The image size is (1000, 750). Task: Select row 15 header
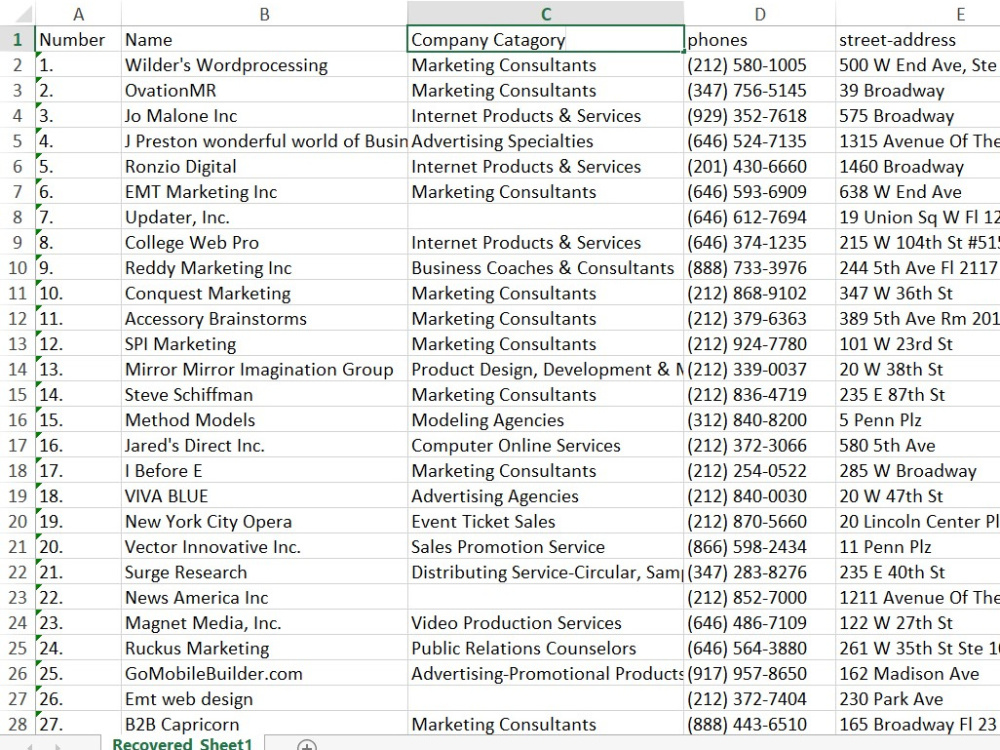pyautogui.click(x=17, y=394)
